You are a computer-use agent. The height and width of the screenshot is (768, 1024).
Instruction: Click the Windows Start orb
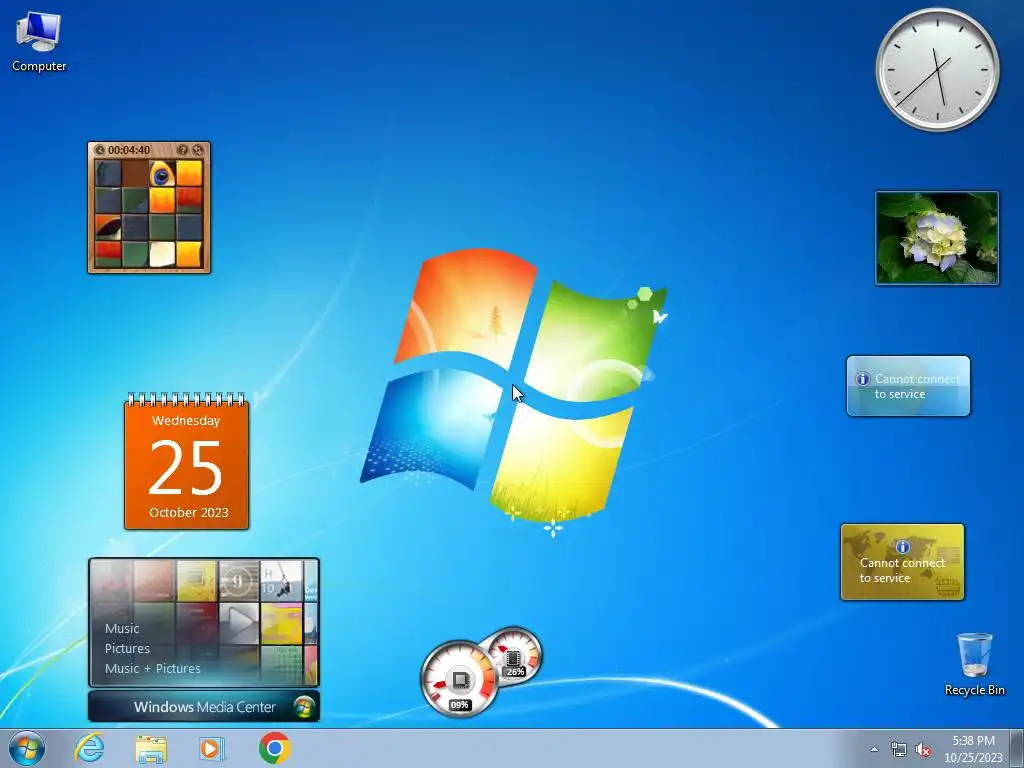(x=27, y=748)
